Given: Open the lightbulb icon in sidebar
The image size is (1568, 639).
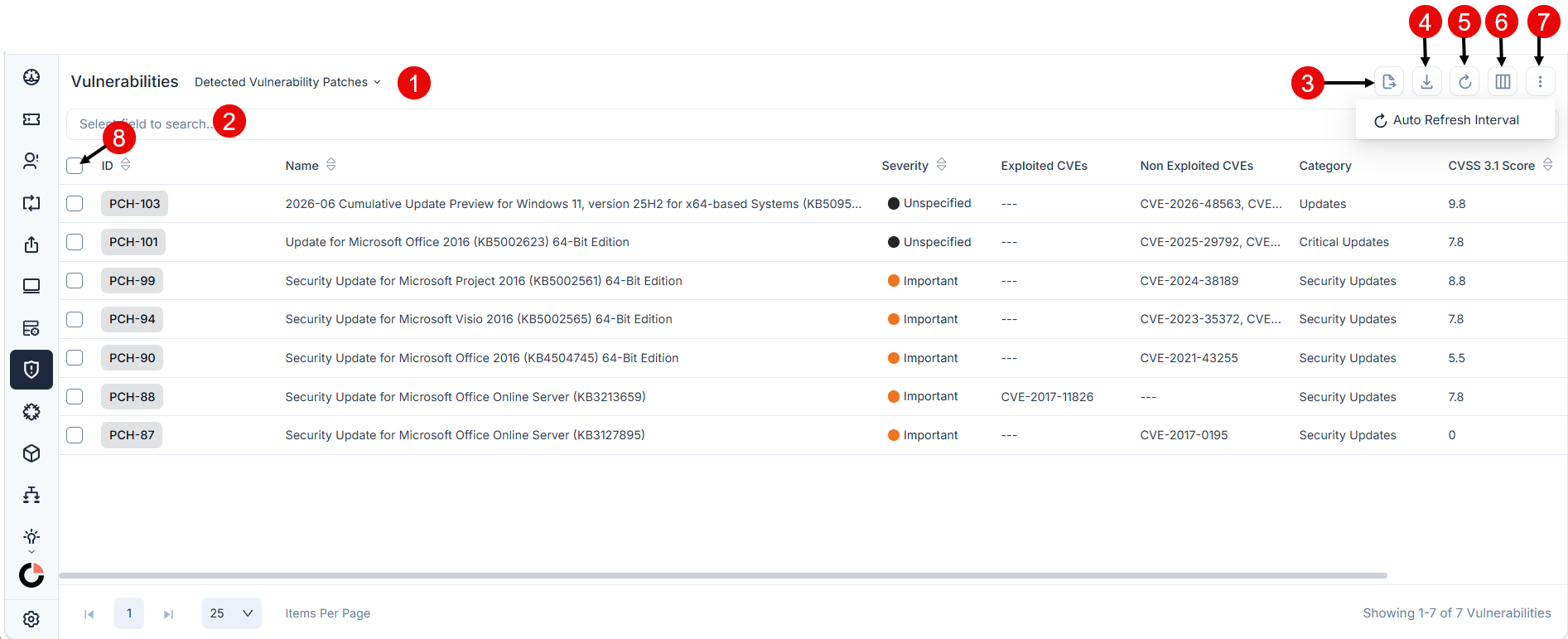Looking at the screenshot, I should [x=31, y=537].
